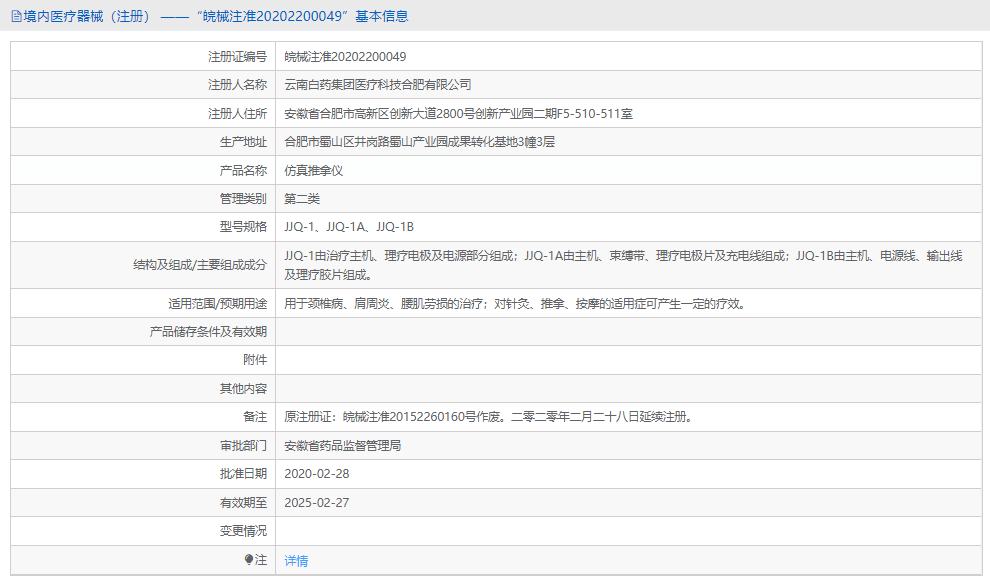Select approving department 安徽省药品监督管理局

343,446
